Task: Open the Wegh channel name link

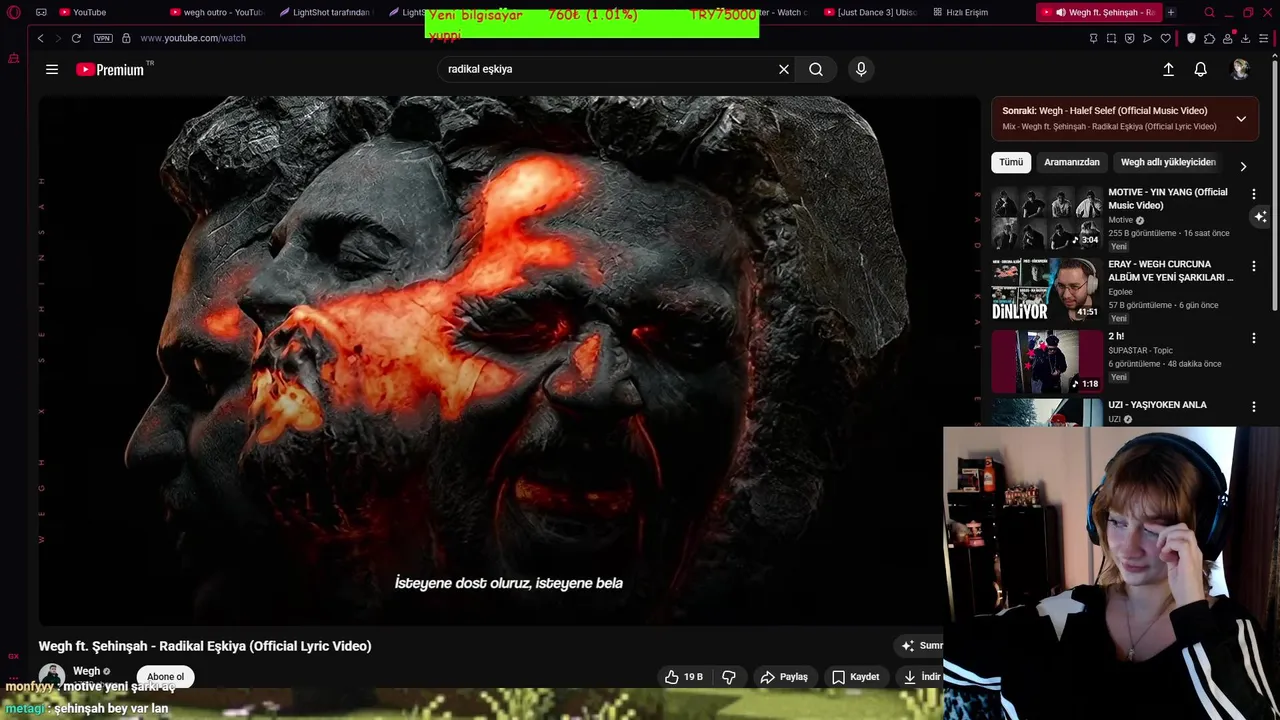Action: [86, 671]
